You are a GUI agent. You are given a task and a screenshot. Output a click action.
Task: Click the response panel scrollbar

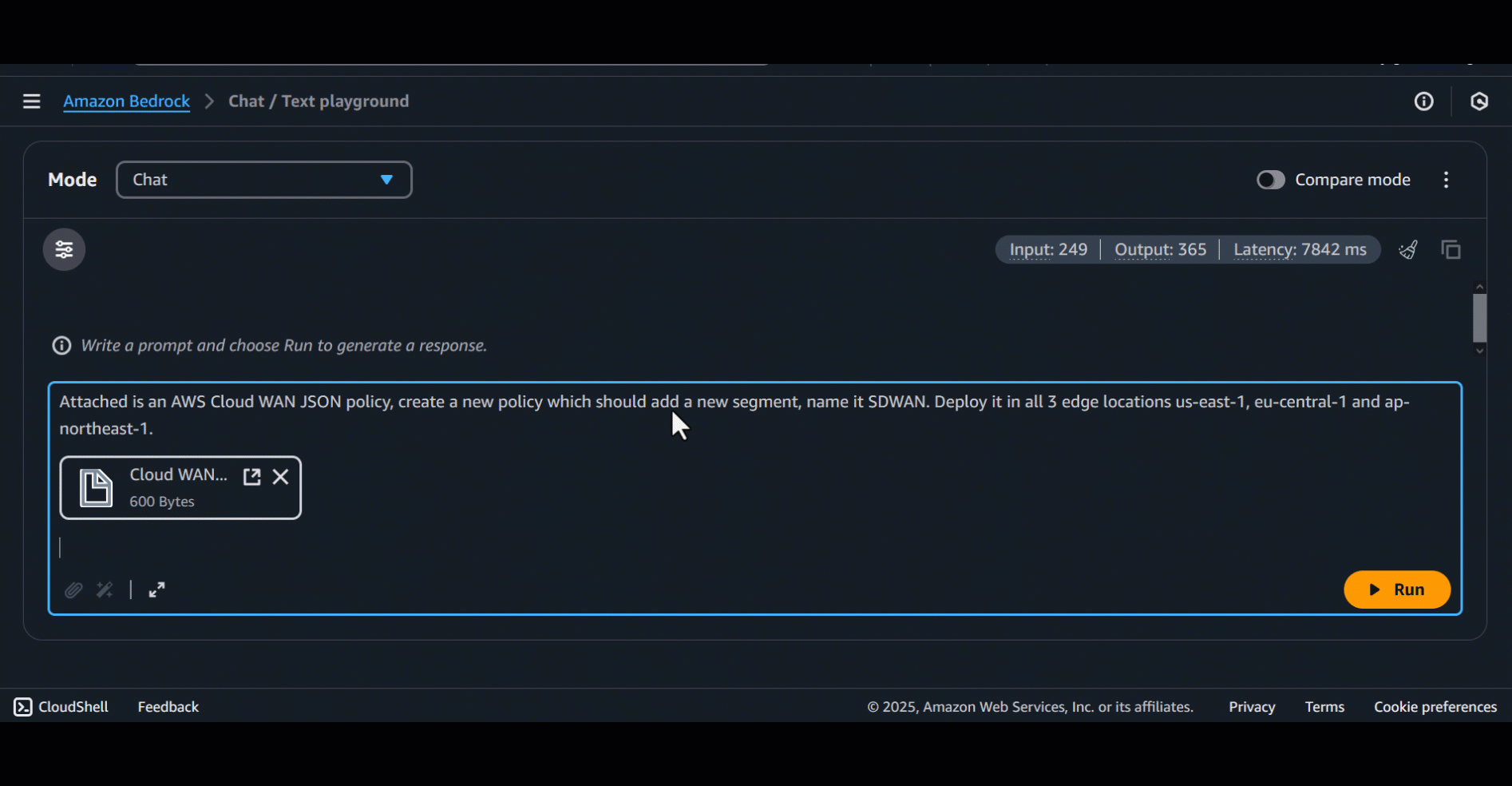[x=1478, y=320]
